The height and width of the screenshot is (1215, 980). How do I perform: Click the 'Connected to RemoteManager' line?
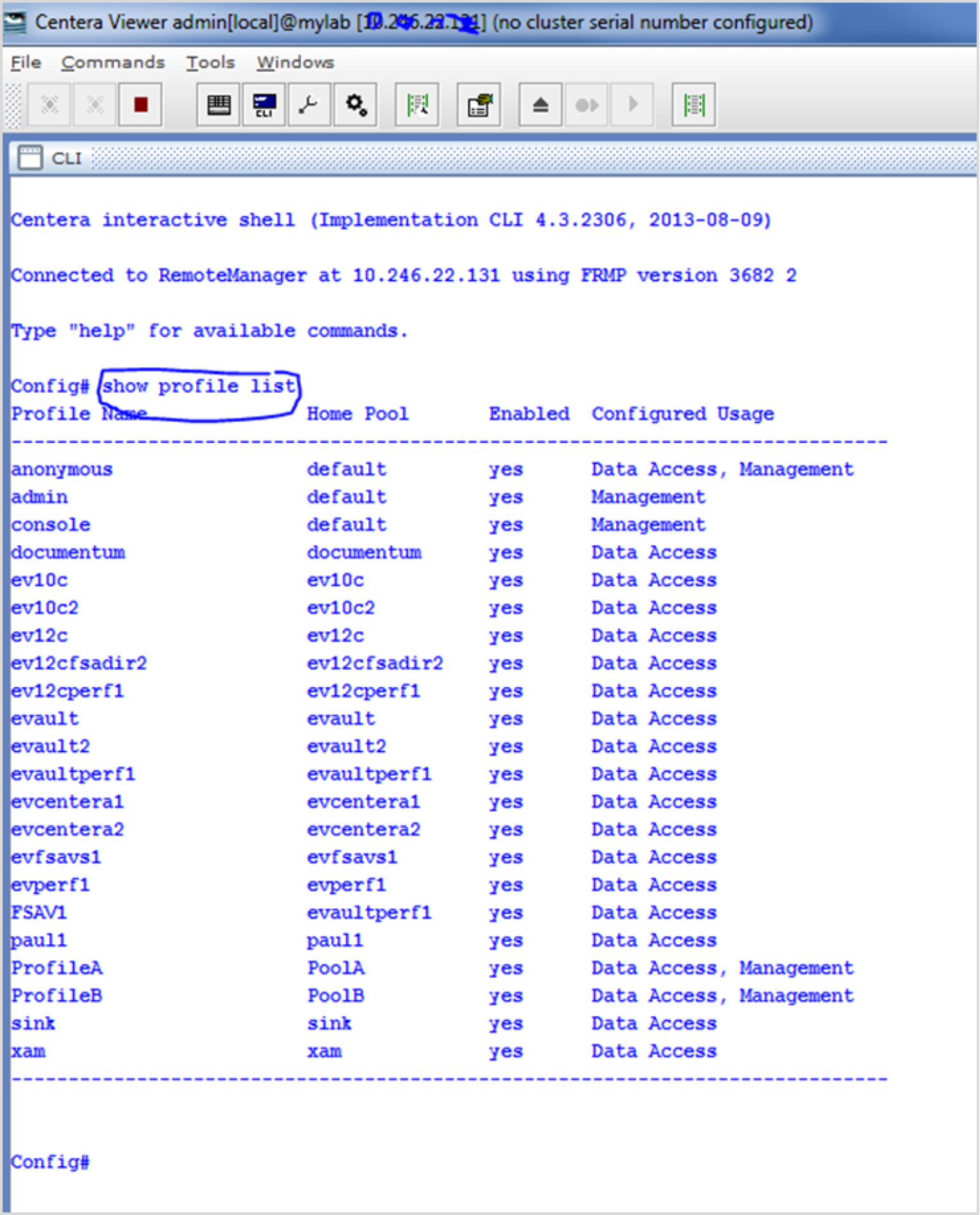click(404, 276)
